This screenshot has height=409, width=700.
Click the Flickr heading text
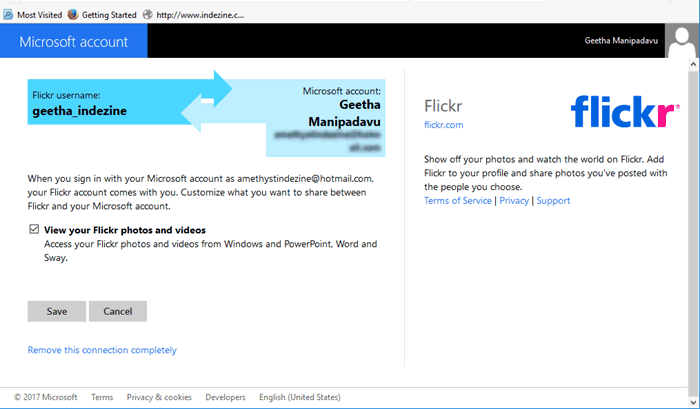click(x=443, y=106)
